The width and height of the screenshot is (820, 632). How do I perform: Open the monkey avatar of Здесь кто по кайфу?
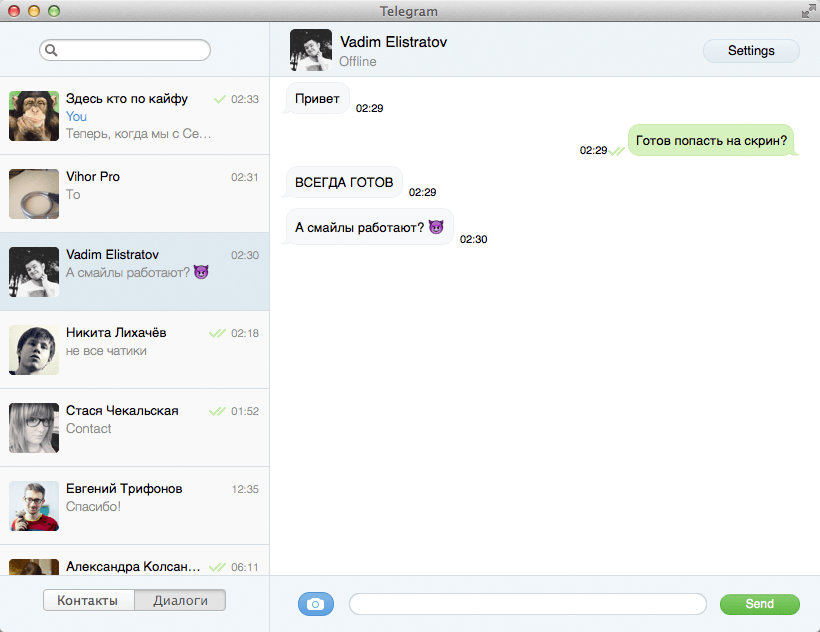coord(34,116)
